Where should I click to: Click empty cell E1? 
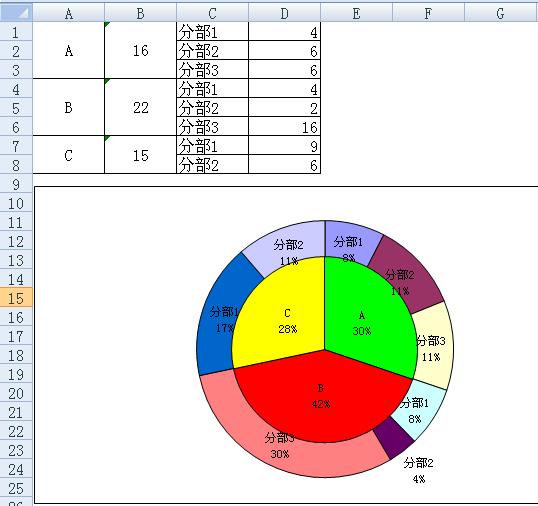(x=356, y=32)
